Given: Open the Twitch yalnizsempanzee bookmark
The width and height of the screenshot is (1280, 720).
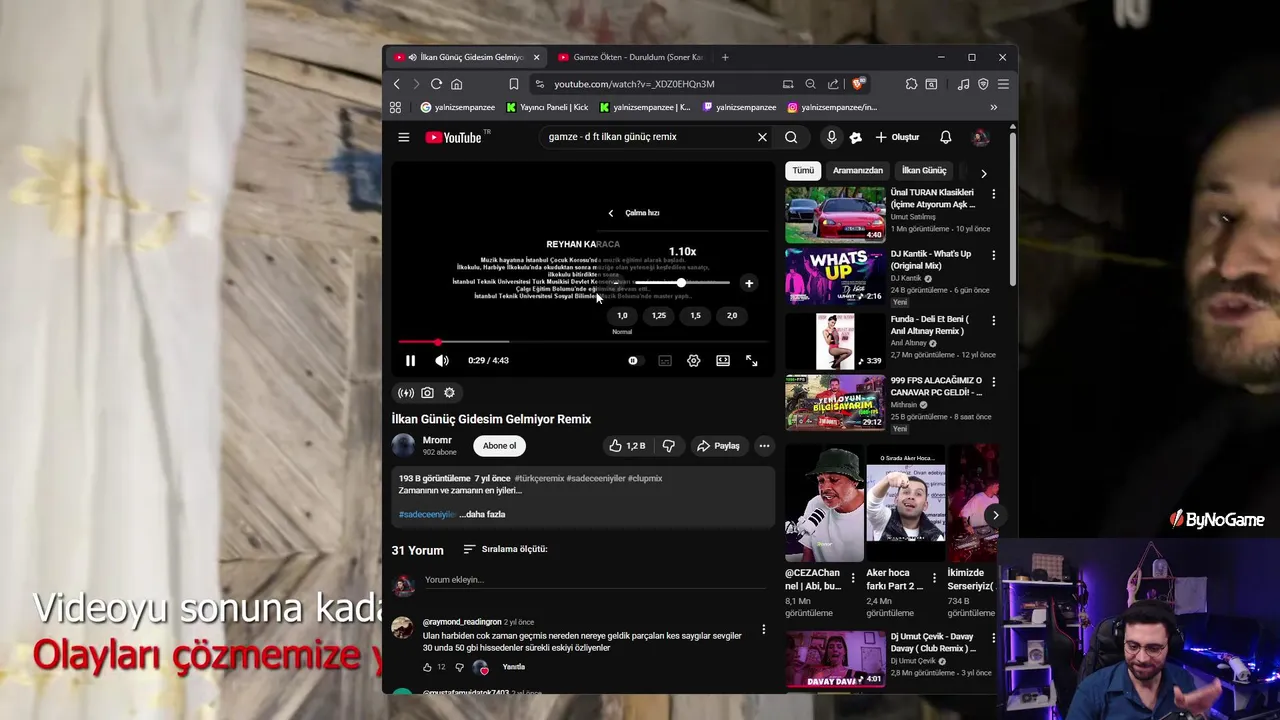Looking at the screenshot, I should 740,107.
